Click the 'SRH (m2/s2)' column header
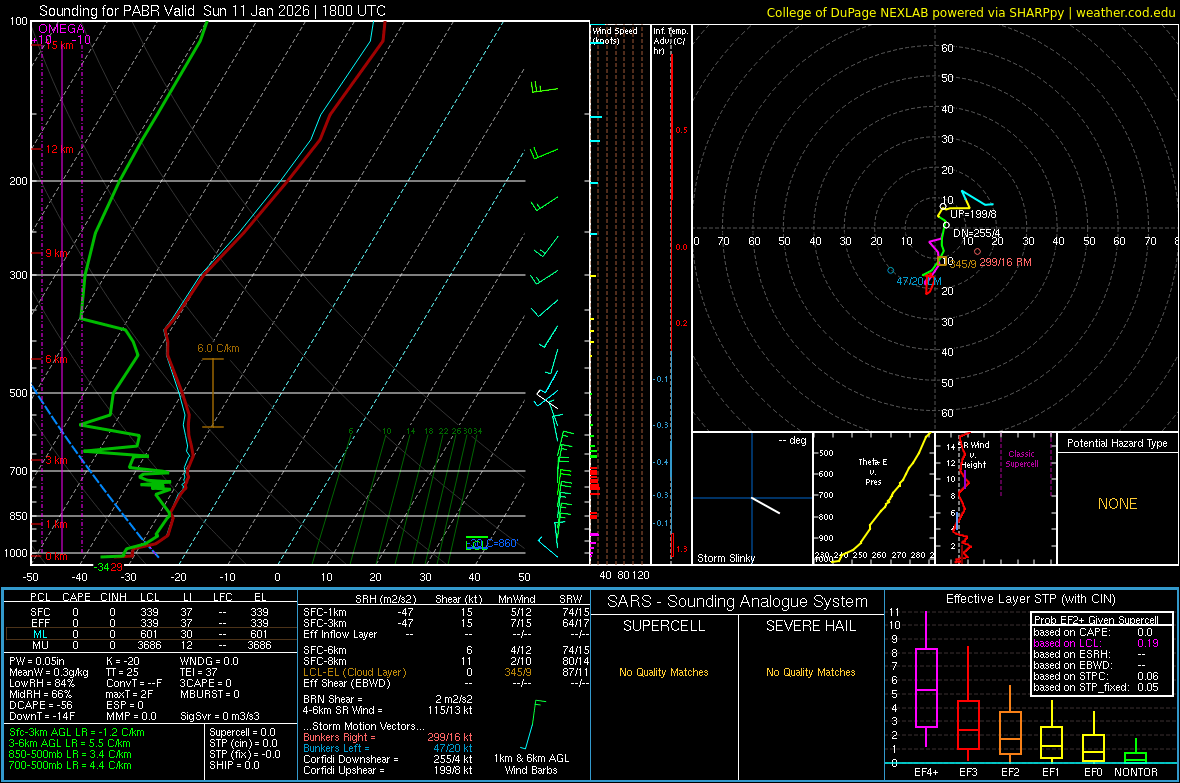Image resolution: width=1180 pixels, height=783 pixels. 385,599
